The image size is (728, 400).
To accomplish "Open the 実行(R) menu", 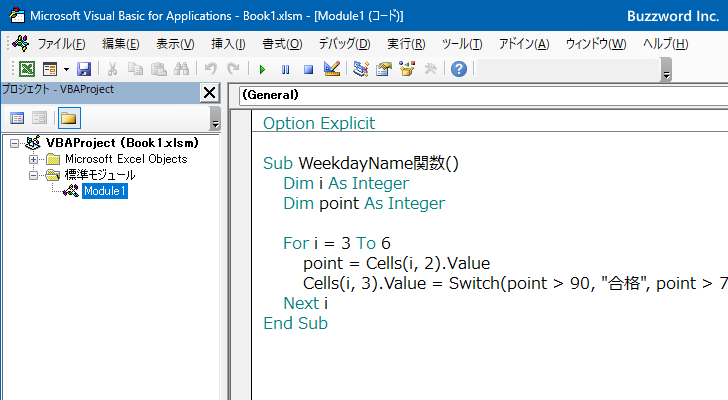I will pos(406,44).
